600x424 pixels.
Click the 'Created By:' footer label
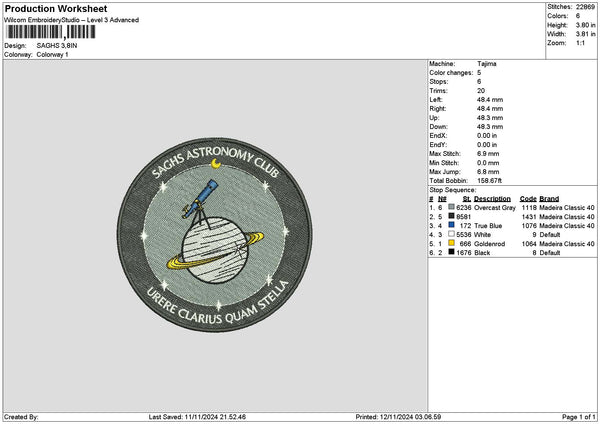click(21, 417)
